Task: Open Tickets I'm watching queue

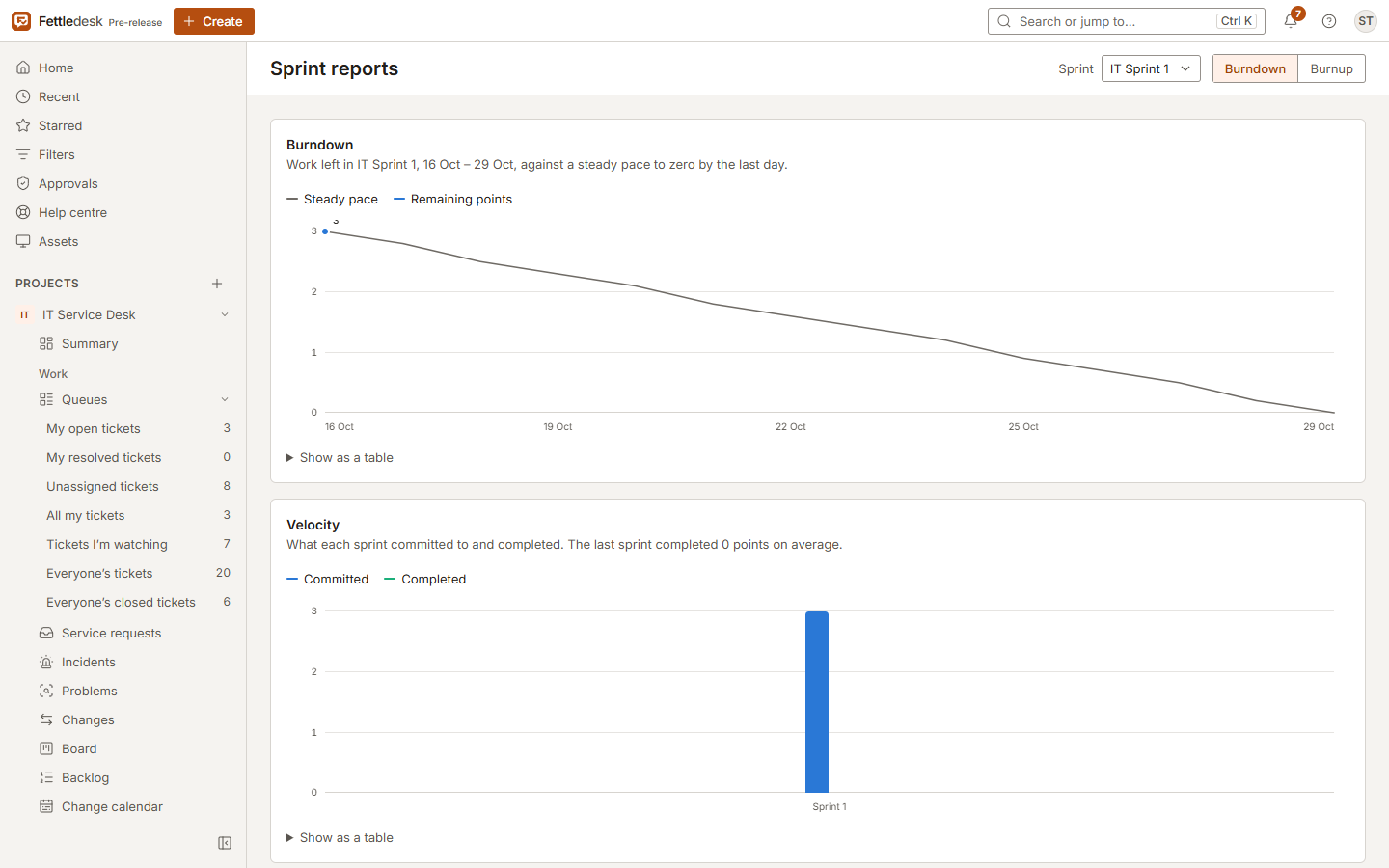Action: 138,544
